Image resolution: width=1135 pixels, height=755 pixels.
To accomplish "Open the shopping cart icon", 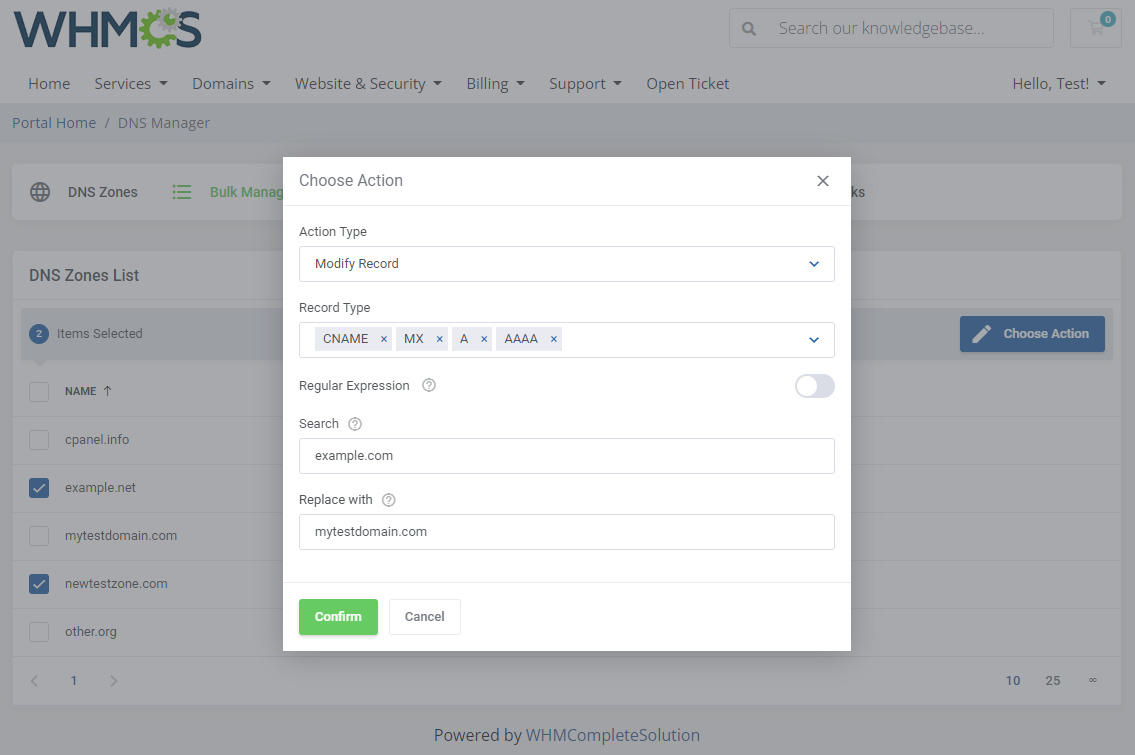I will click(1095, 28).
